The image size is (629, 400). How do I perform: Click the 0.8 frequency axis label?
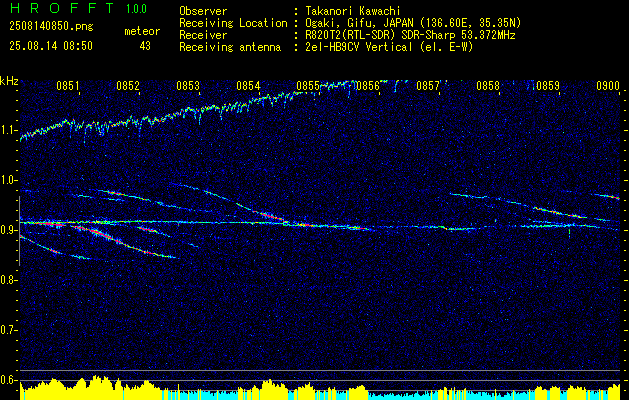point(8,280)
